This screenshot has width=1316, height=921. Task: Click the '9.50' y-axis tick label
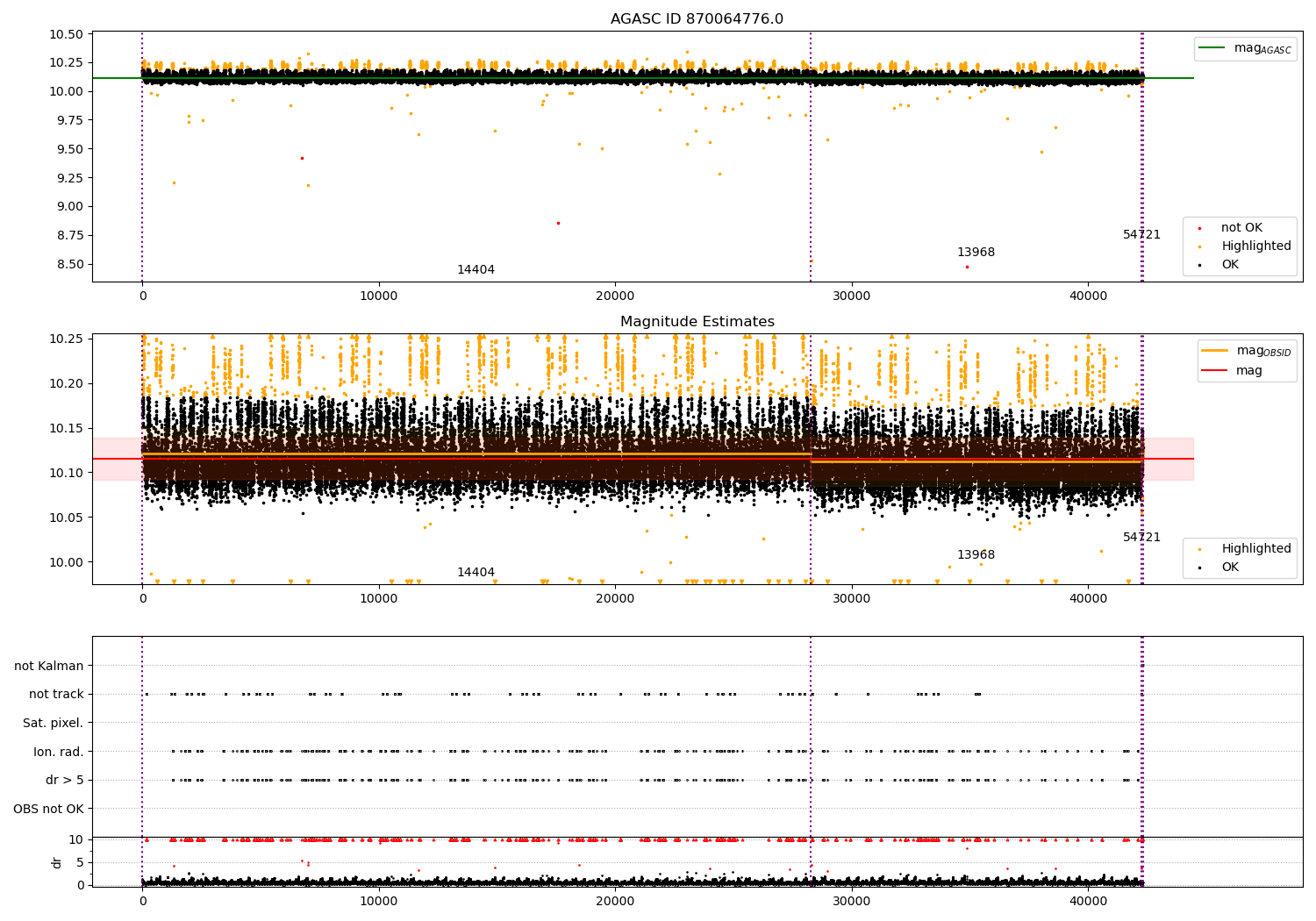[69, 149]
